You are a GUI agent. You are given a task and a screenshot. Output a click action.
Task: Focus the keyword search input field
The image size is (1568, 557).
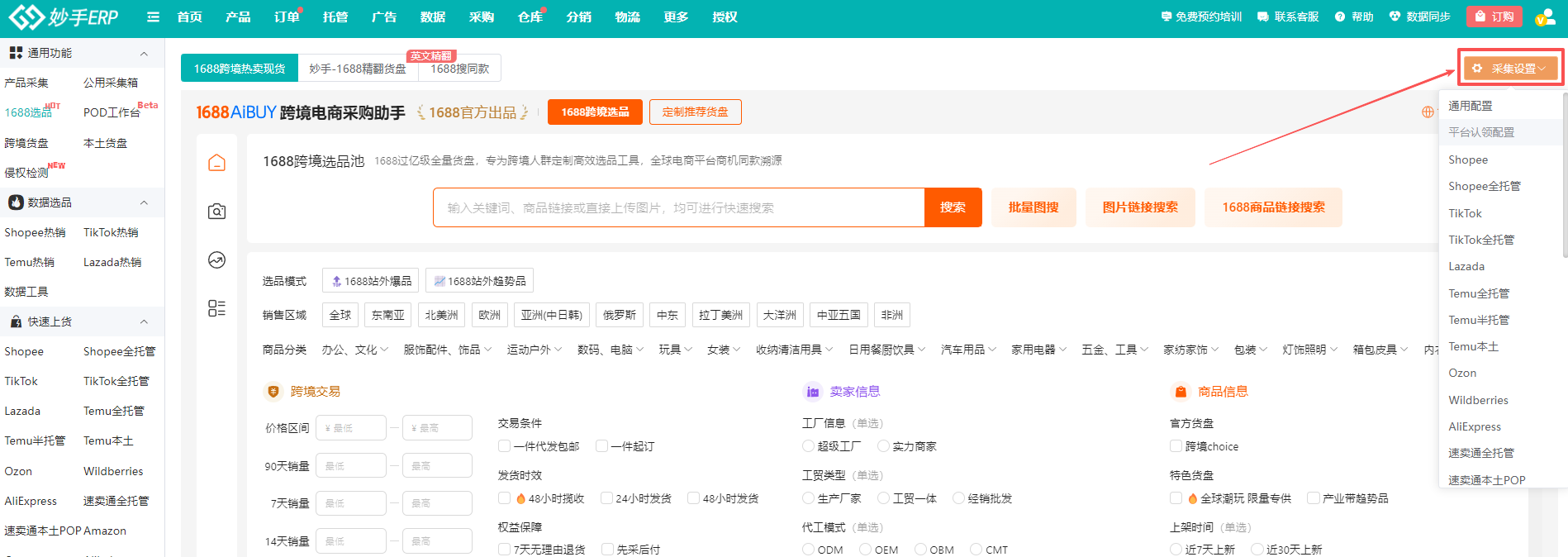679,207
